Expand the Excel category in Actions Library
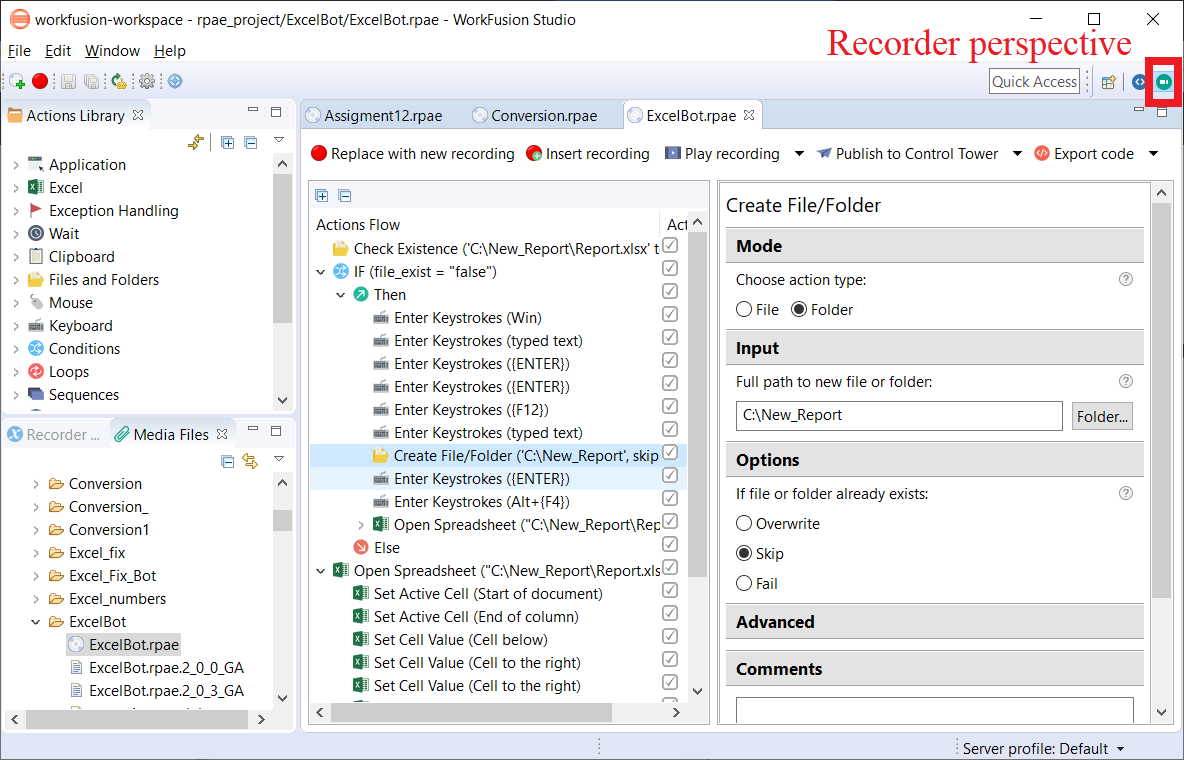 16,187
